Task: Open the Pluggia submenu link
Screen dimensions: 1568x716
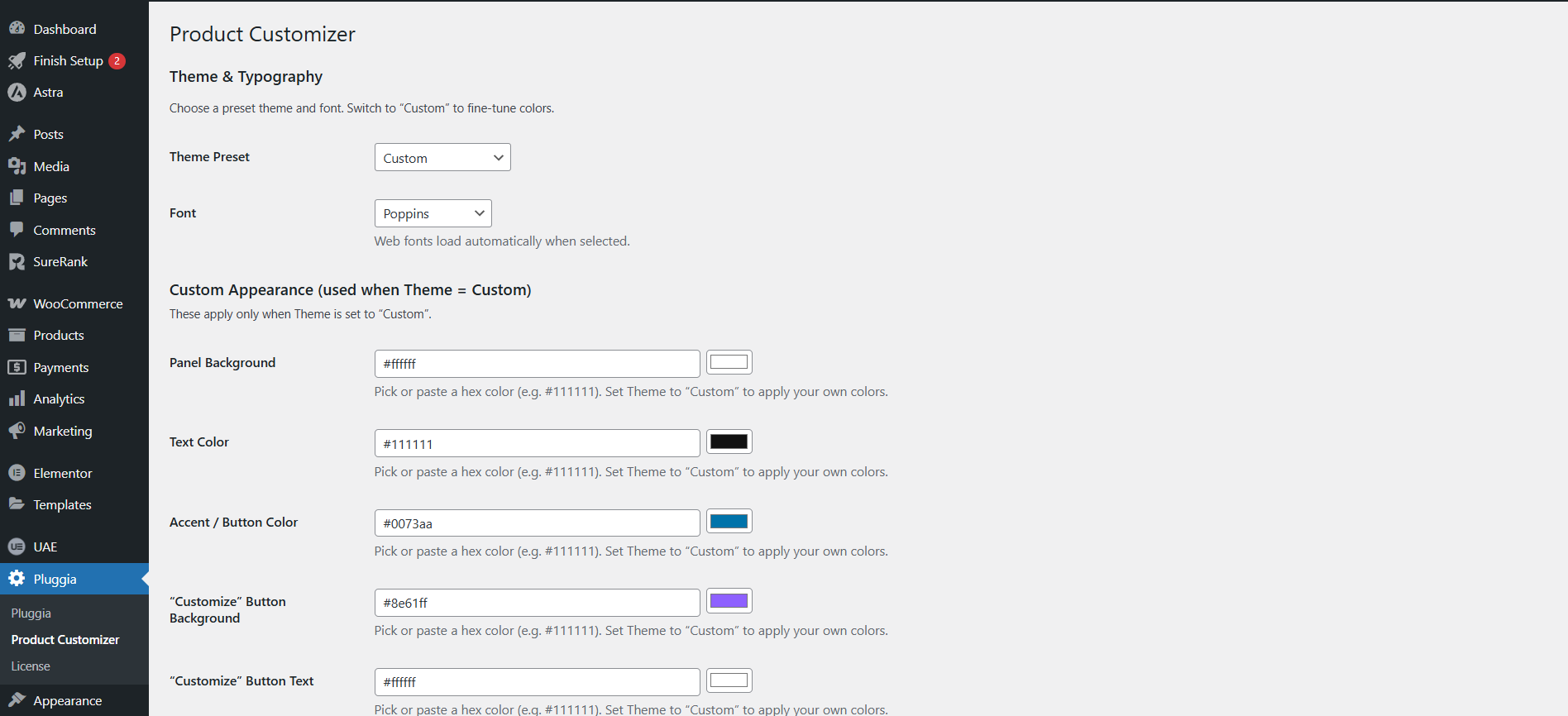Action: click(x=31, y=613)
